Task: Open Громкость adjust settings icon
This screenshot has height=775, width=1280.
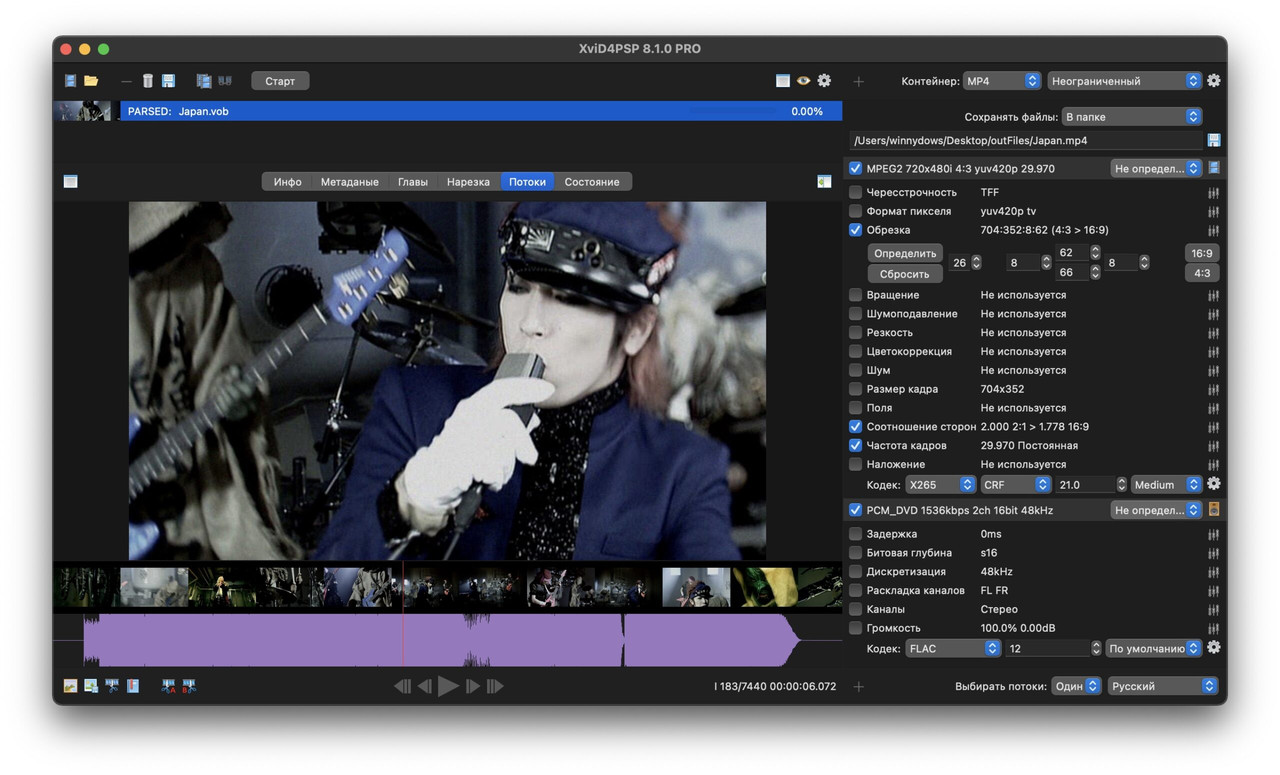Action: point(1214,628)
